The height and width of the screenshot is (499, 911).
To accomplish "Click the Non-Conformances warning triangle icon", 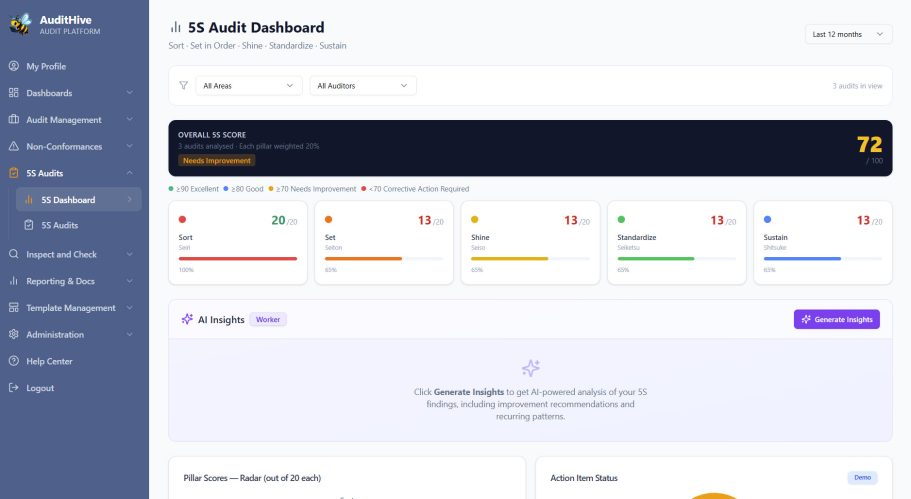I will coord(14,146).
